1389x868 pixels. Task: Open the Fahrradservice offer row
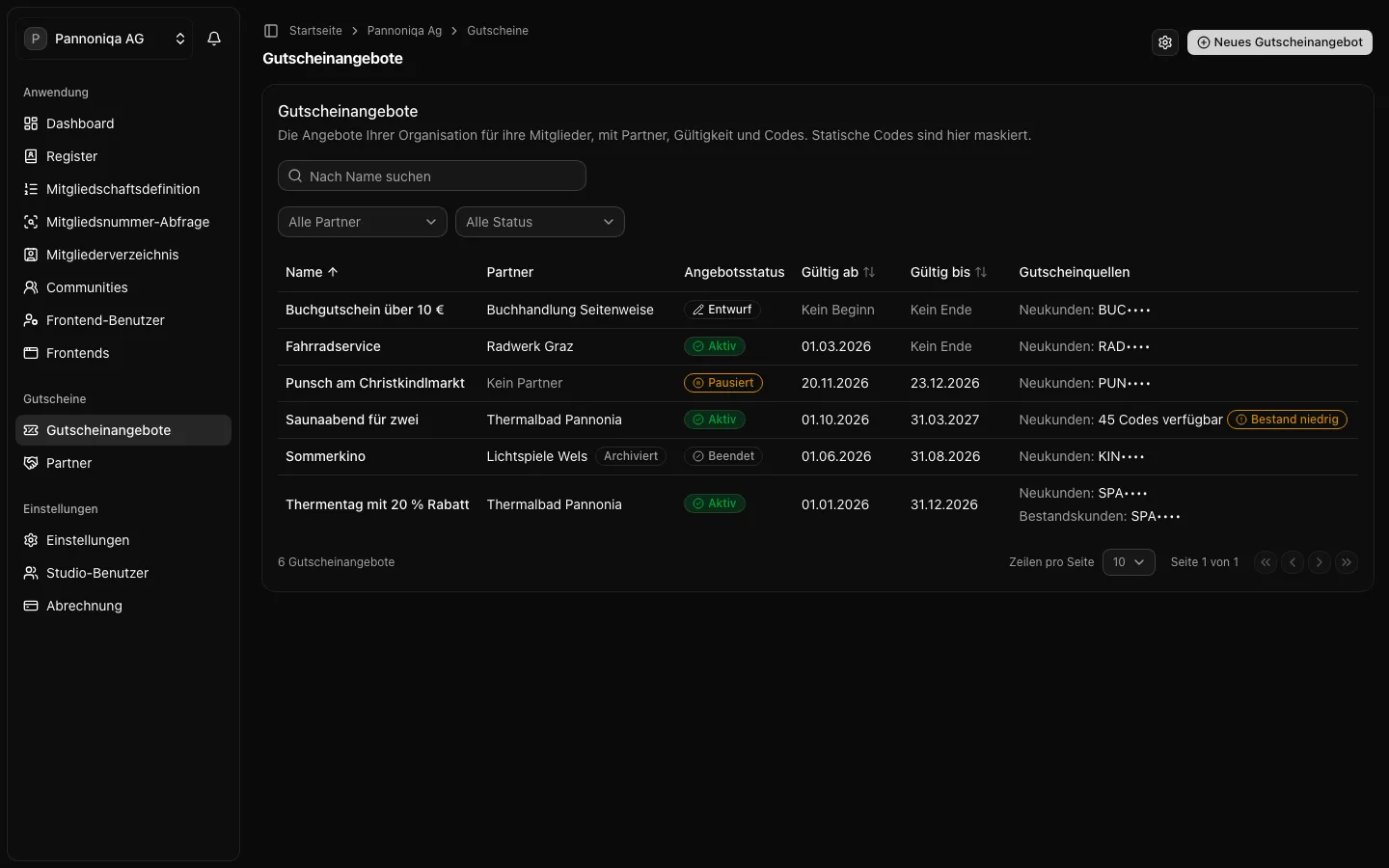(818, 346)
